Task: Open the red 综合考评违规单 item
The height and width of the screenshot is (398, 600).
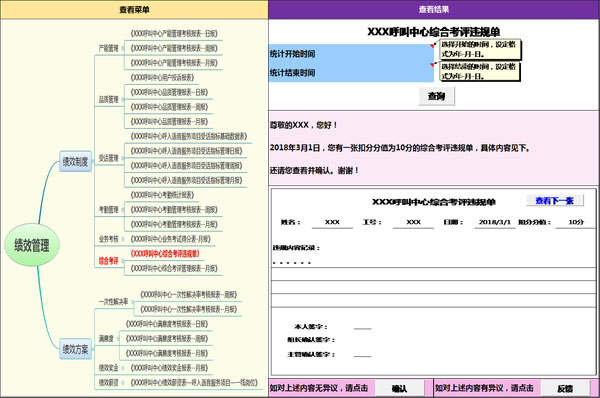Action: pos(165,253)
